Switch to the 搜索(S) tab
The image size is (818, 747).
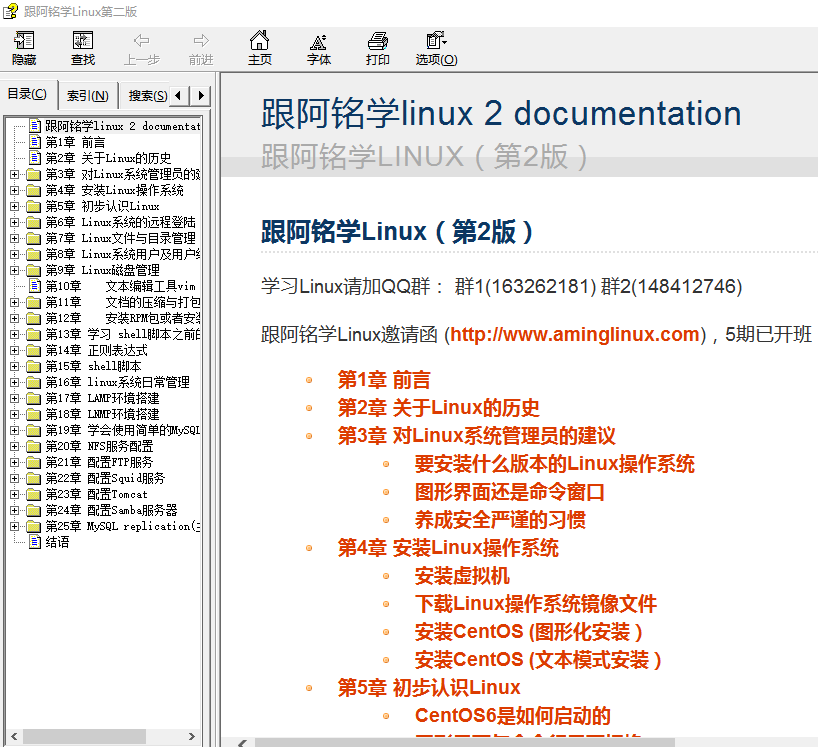[x=146, y=94]
